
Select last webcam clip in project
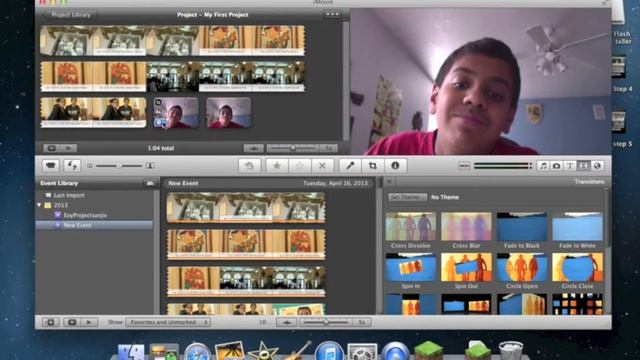(x=228, y=113)
